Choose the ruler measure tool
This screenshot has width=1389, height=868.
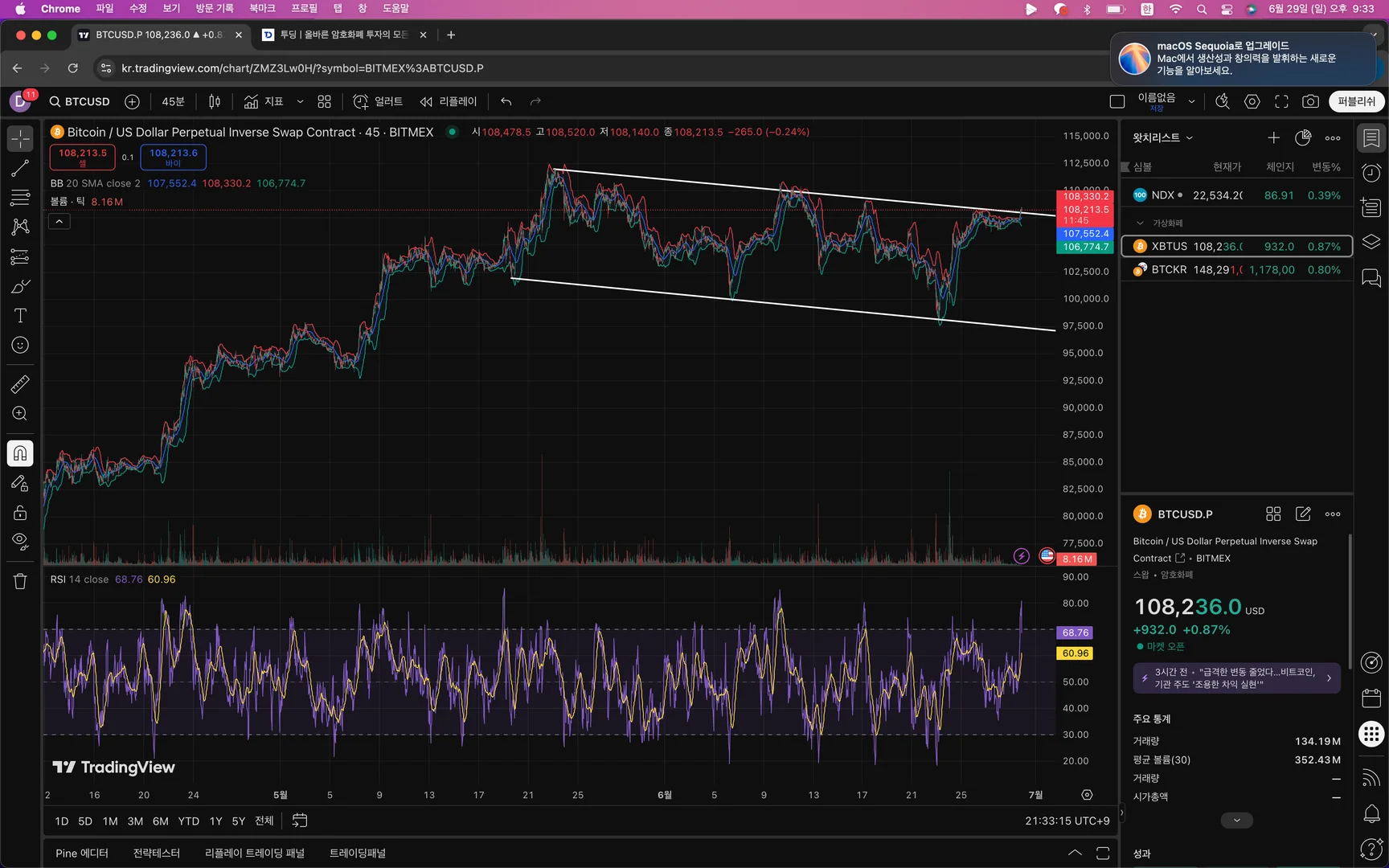(20, 384)
